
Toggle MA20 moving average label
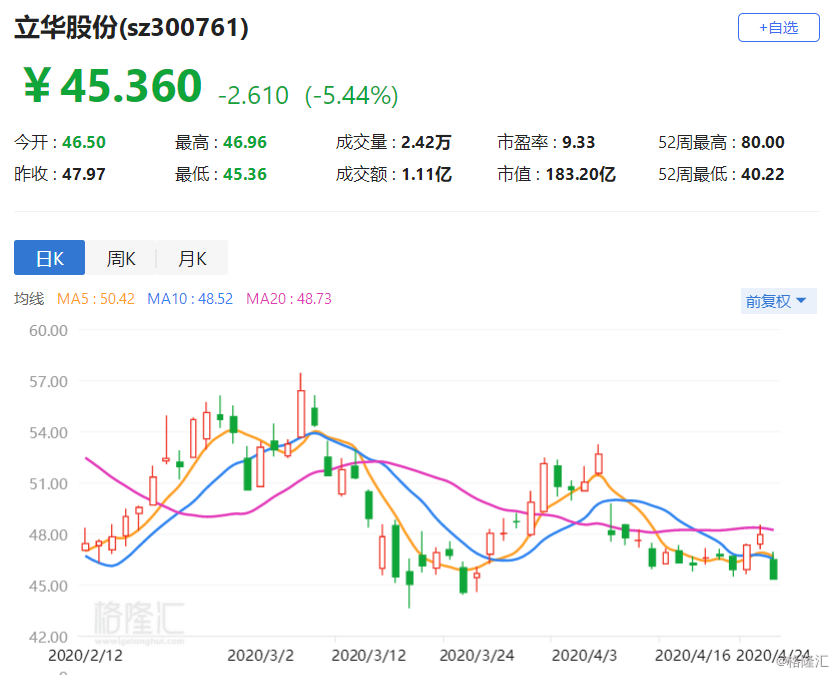coord(288,299)
